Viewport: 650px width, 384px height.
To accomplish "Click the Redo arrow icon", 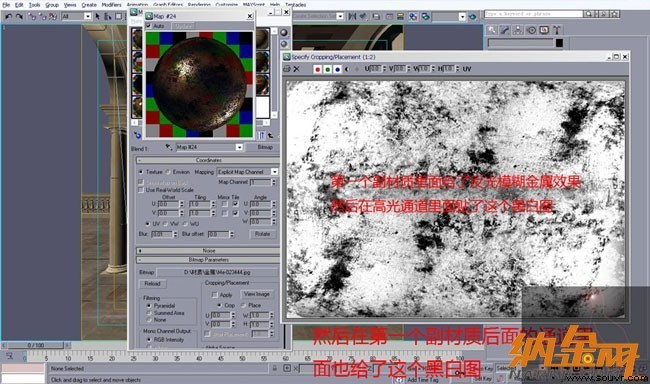I will point(19,17).
